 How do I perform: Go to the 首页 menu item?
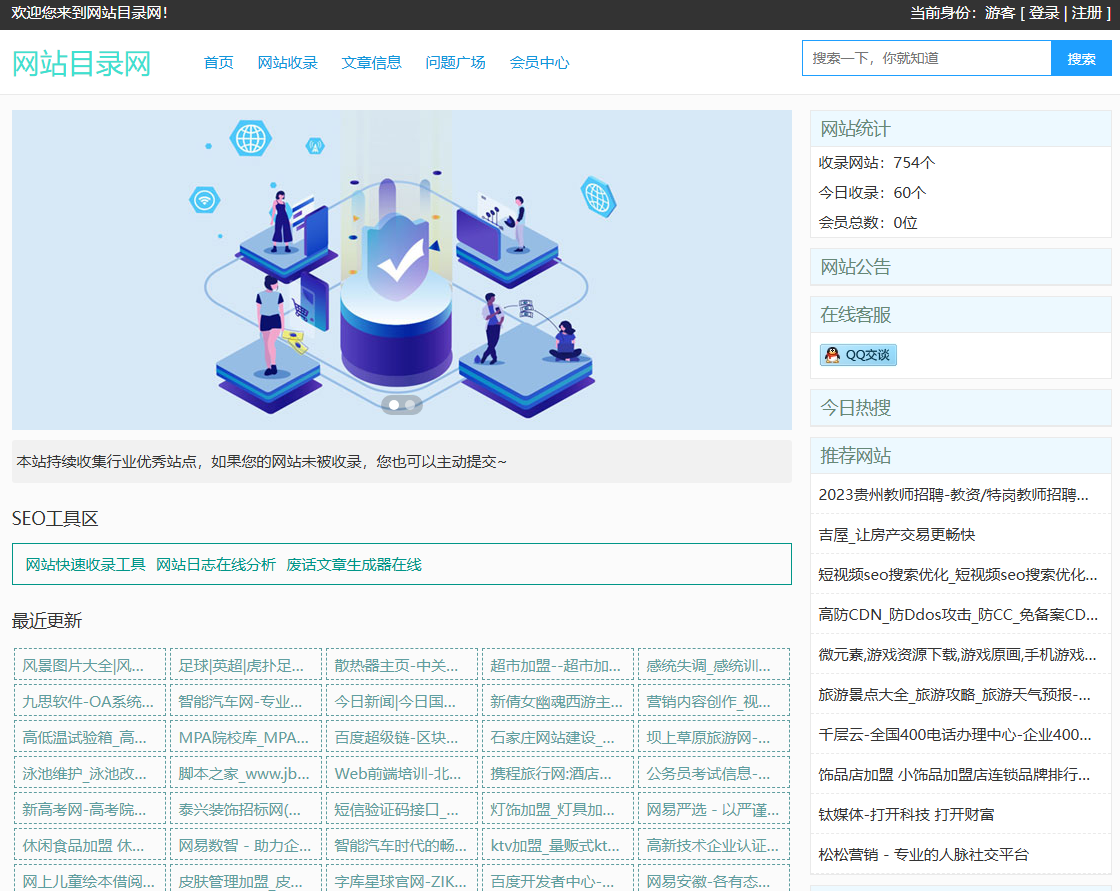click(217, 62)
